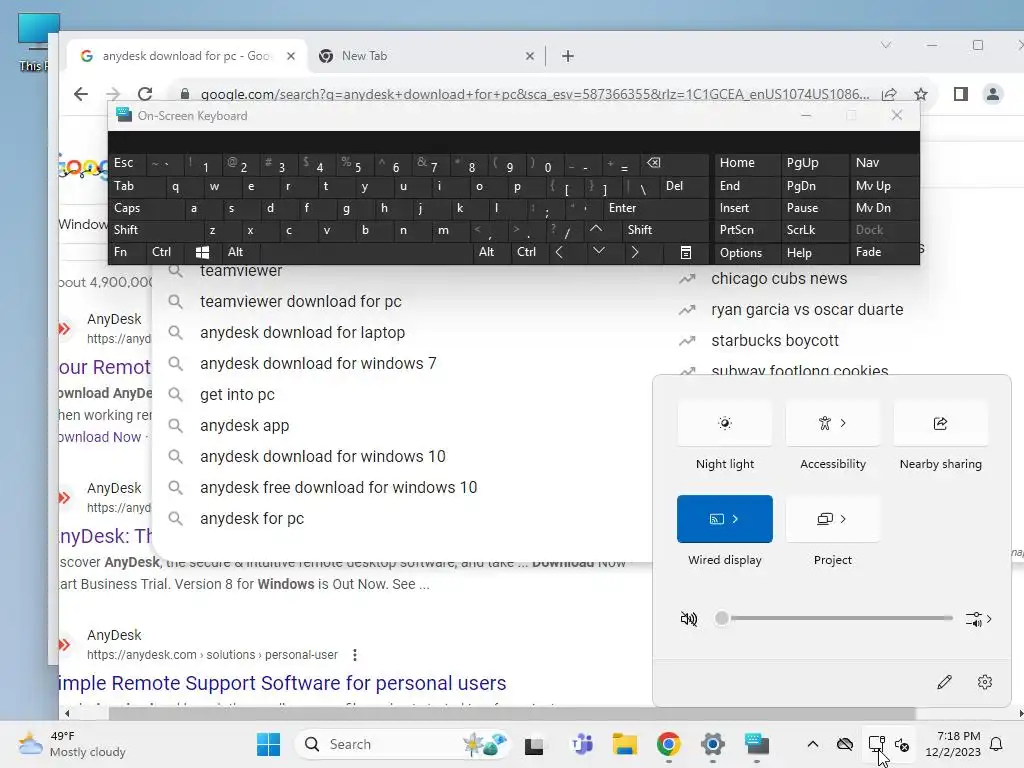This screenshot has width=1024, height=768.
Task: Tap the Help key on keyboard
Action: [814, 252]
